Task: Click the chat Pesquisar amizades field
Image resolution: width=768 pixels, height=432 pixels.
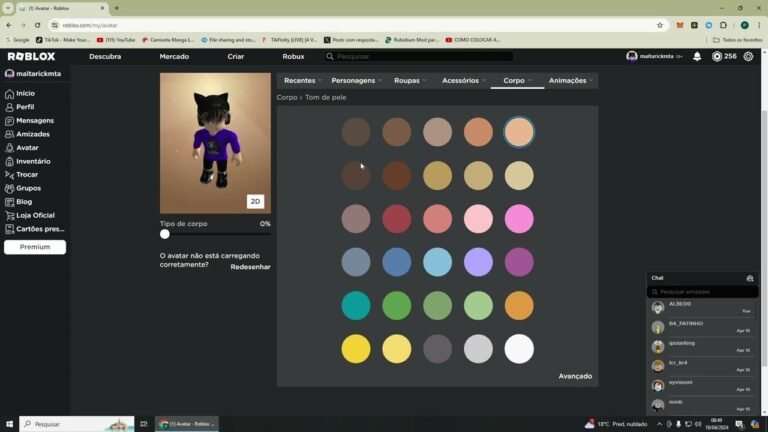Action: 702,292
